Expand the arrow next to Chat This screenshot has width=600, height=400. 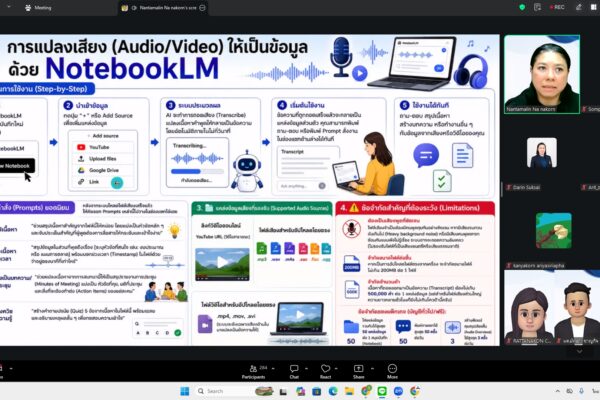click(306, 369)
